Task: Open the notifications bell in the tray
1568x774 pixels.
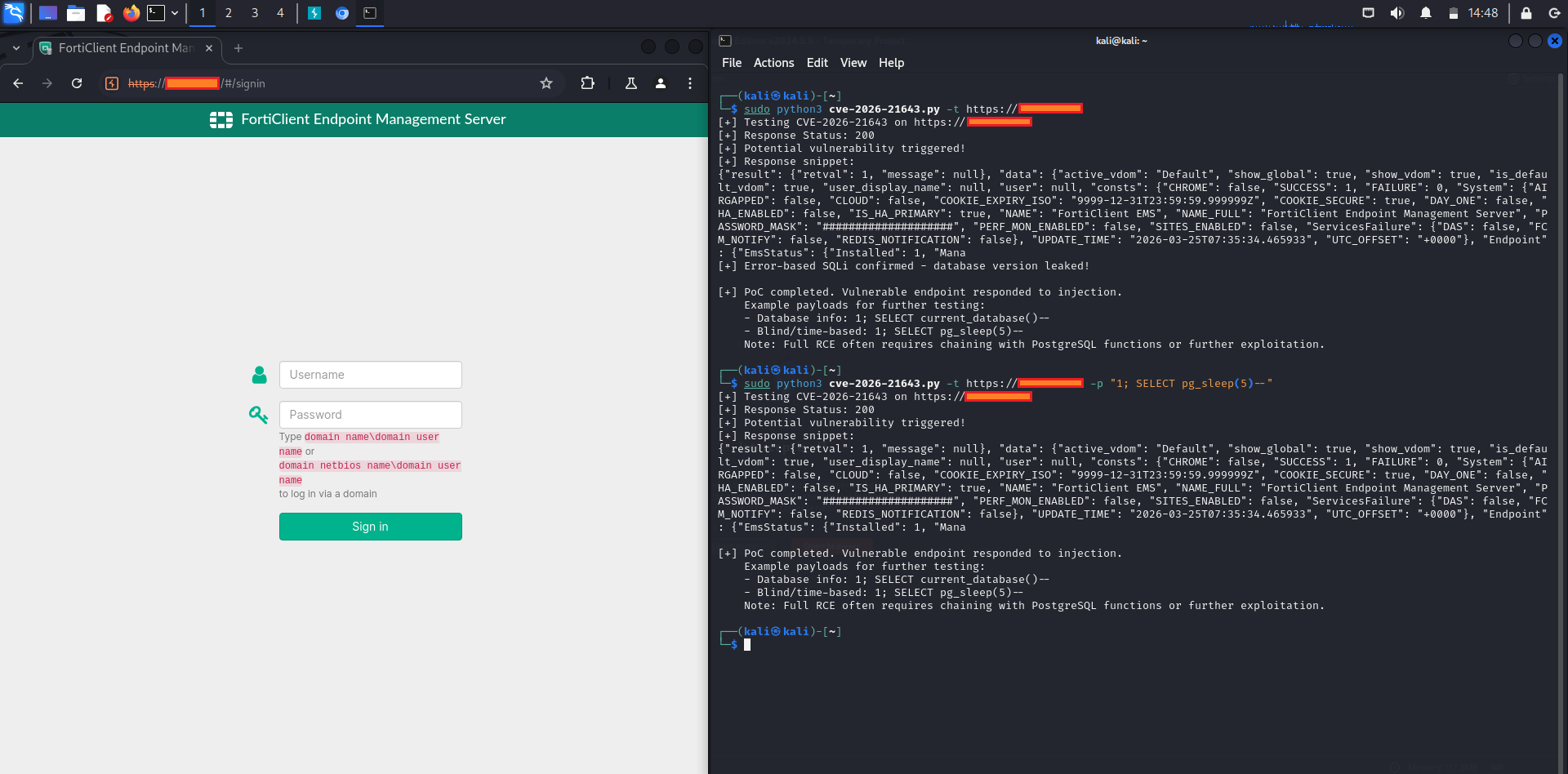Action: point(1424,12)
